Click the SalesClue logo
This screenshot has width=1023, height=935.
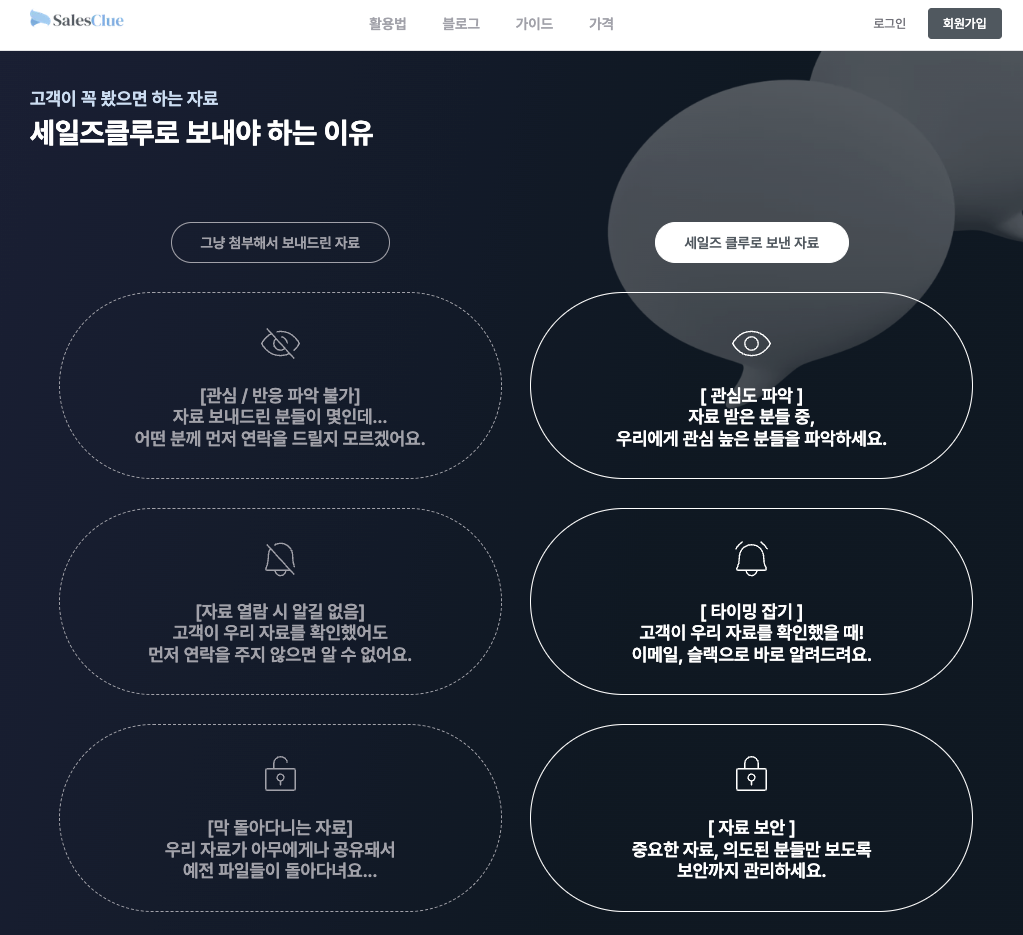77,20
